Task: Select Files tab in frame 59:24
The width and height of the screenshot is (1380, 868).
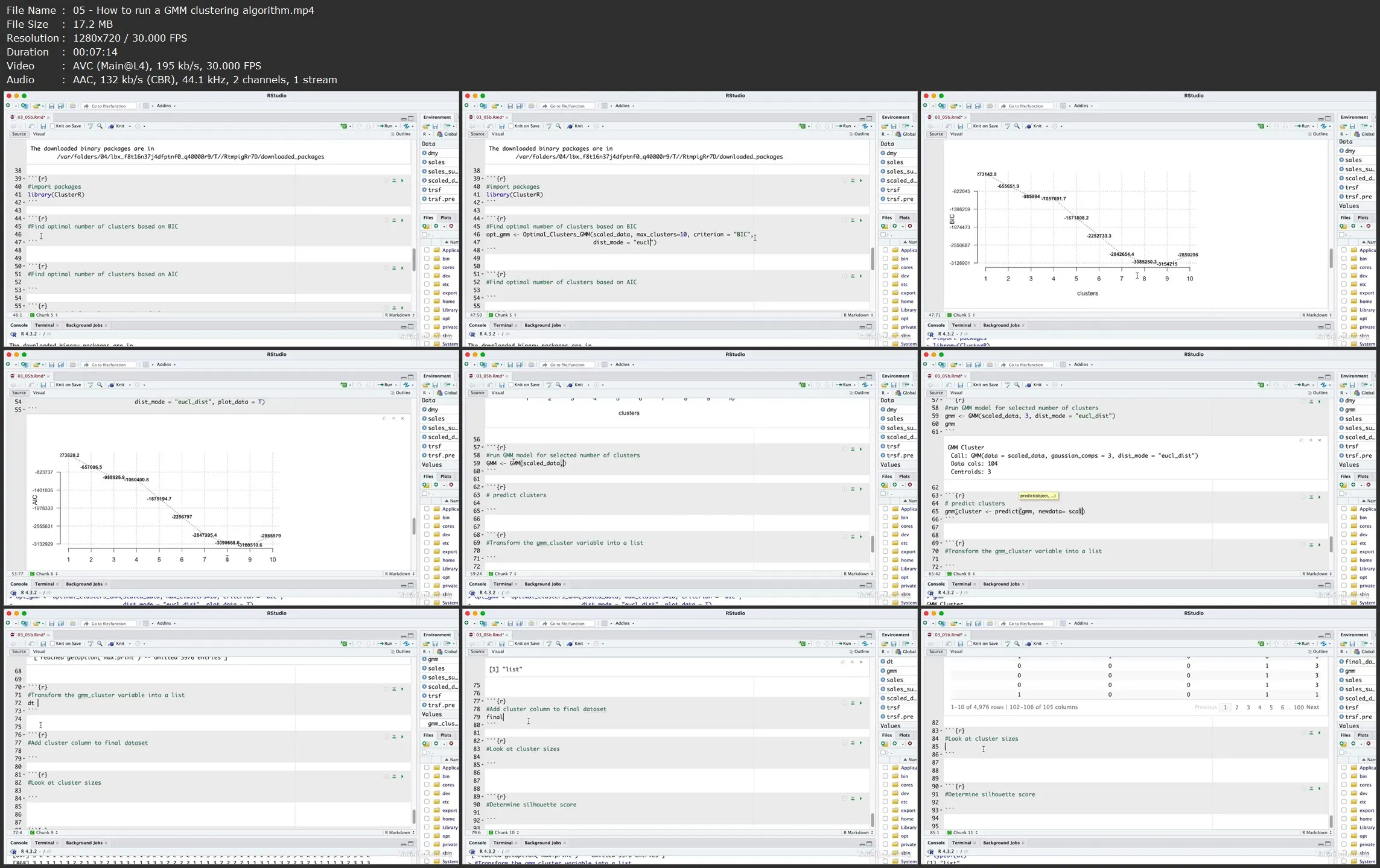Action: pos(886,477)
